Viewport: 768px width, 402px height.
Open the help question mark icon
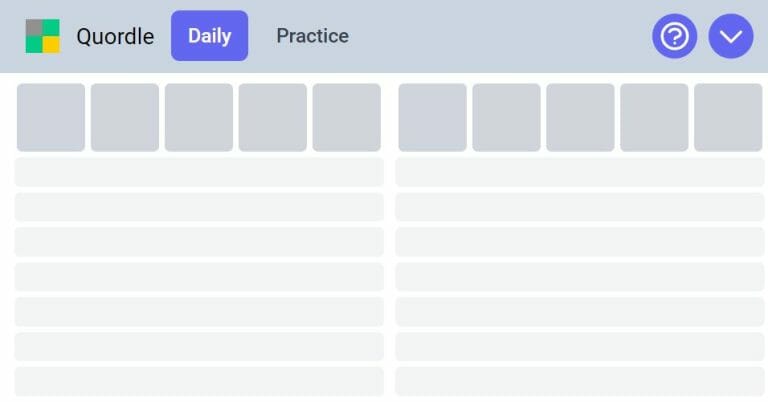674,36
